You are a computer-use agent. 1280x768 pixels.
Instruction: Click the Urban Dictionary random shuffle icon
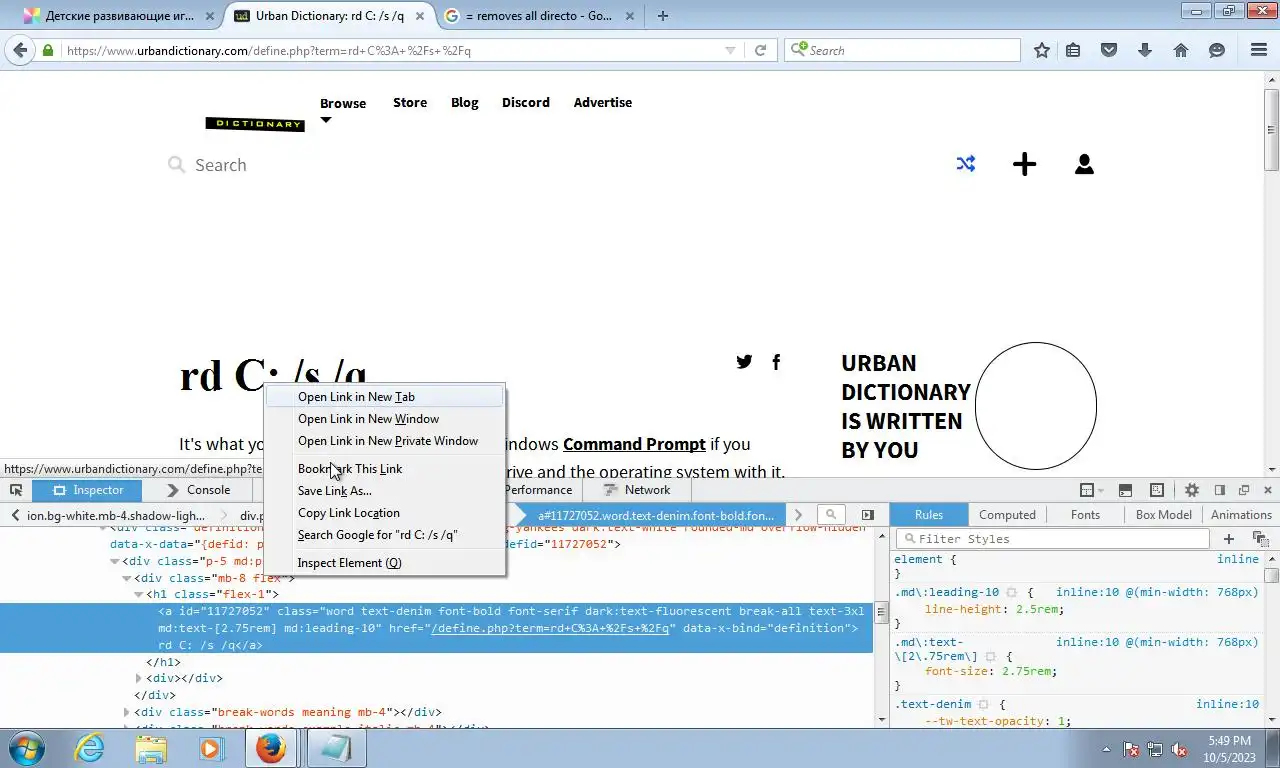coord(966,164)
